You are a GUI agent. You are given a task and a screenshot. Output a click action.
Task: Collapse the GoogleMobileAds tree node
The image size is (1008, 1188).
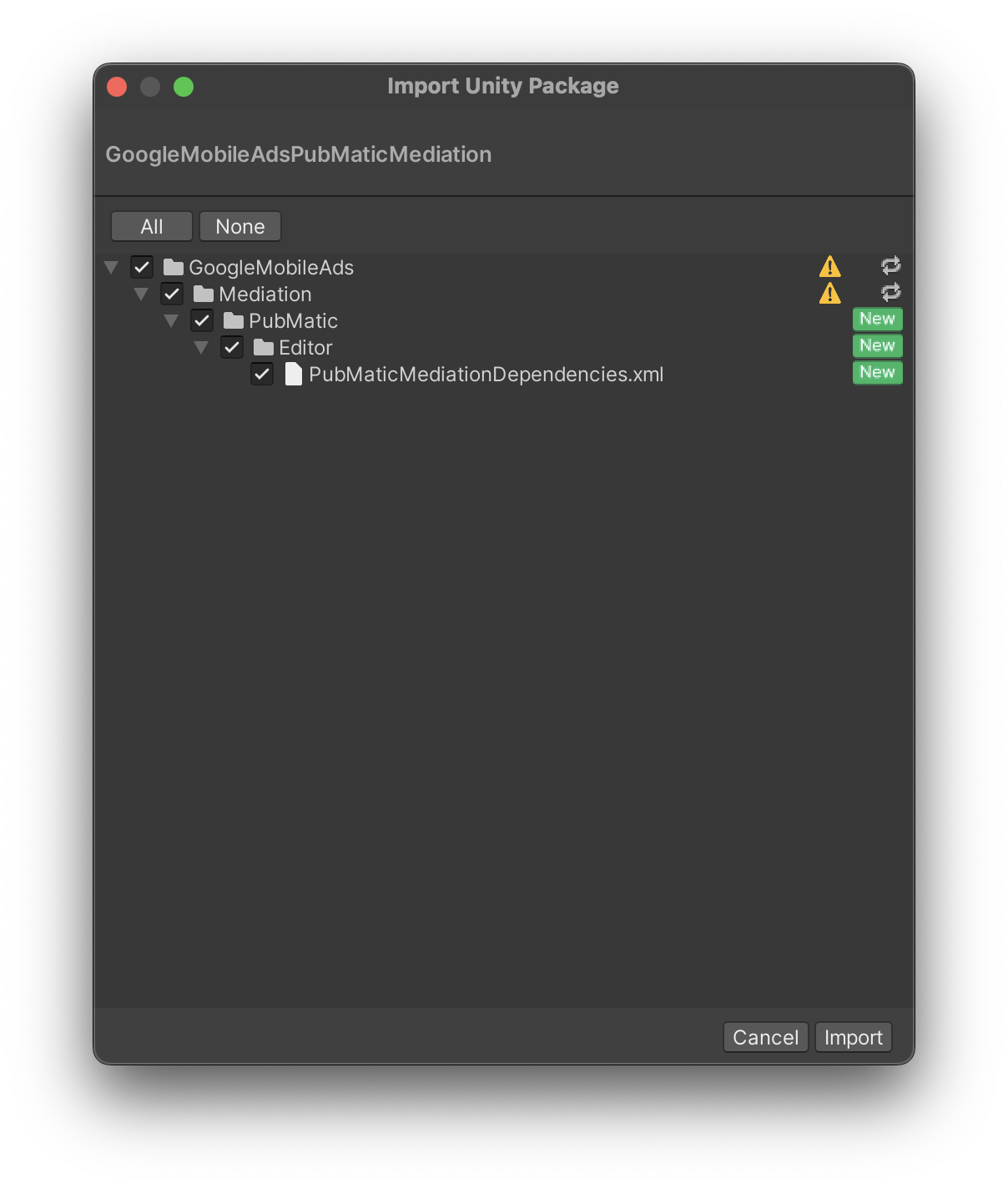pyautogui.click(x=111, y=266)
